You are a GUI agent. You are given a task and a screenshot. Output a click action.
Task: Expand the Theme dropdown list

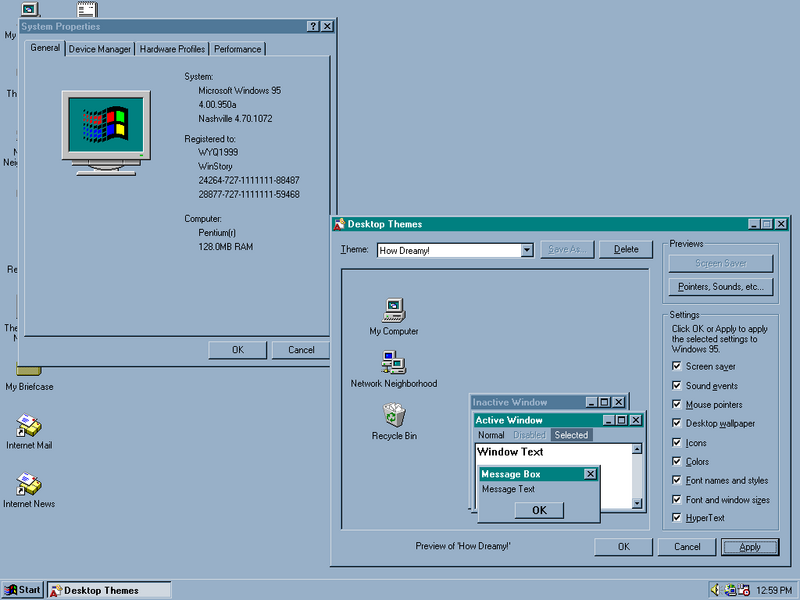[x=527, y=250]
